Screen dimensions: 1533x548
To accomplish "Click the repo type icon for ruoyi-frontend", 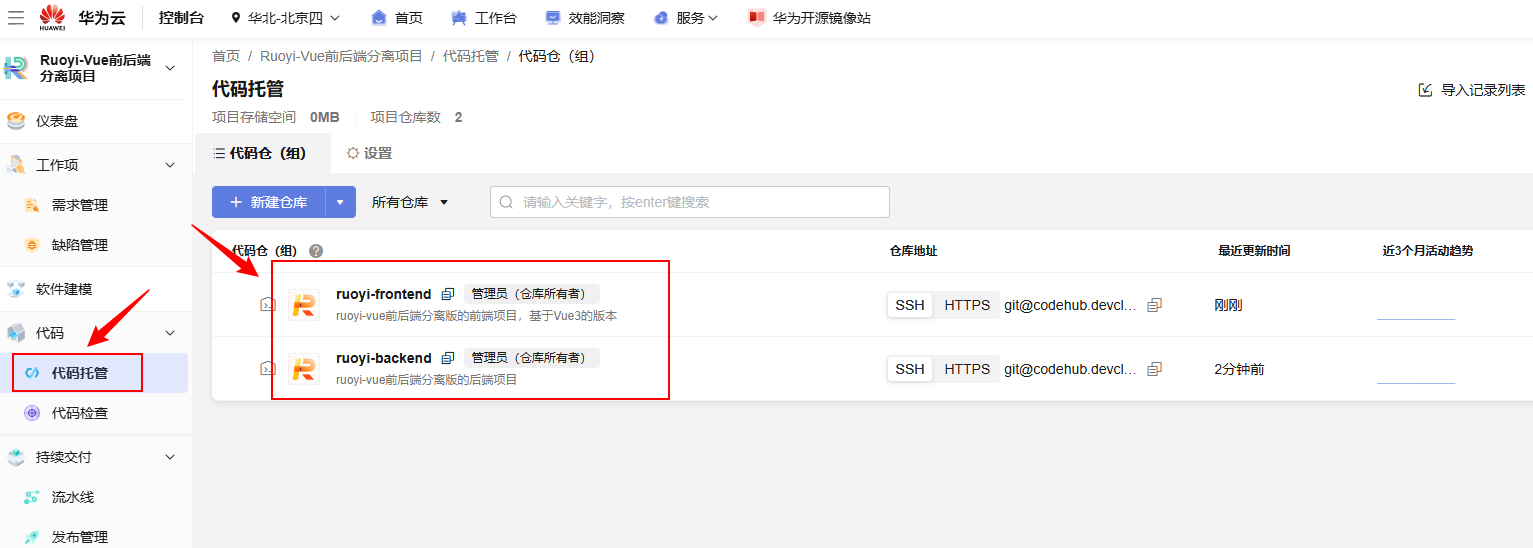I will click(267, 304).
